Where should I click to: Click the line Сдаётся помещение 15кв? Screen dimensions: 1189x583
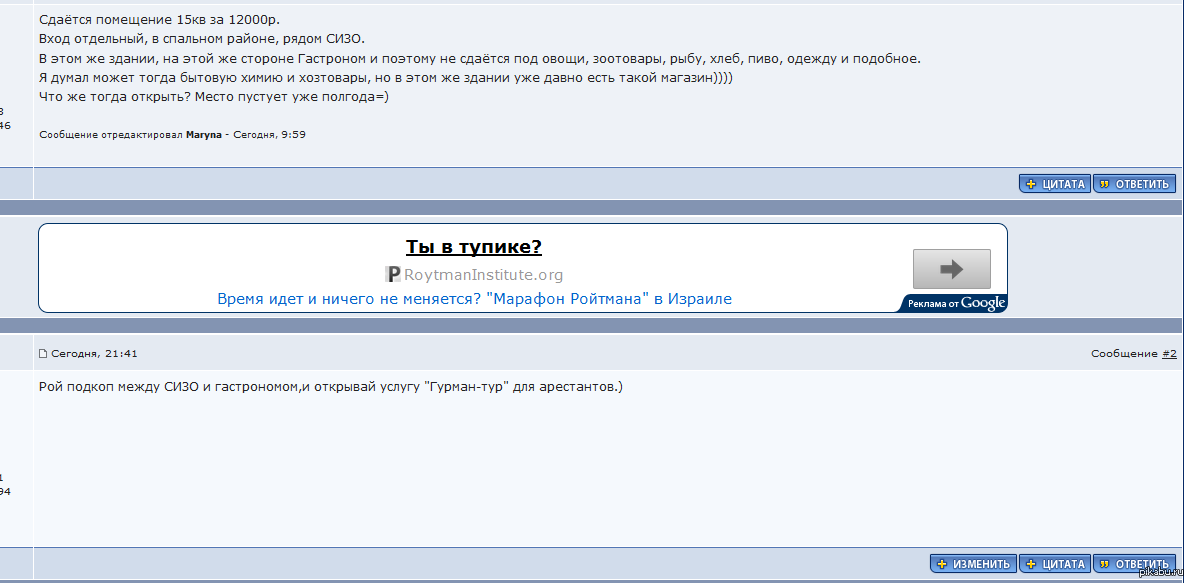point(159,20)
